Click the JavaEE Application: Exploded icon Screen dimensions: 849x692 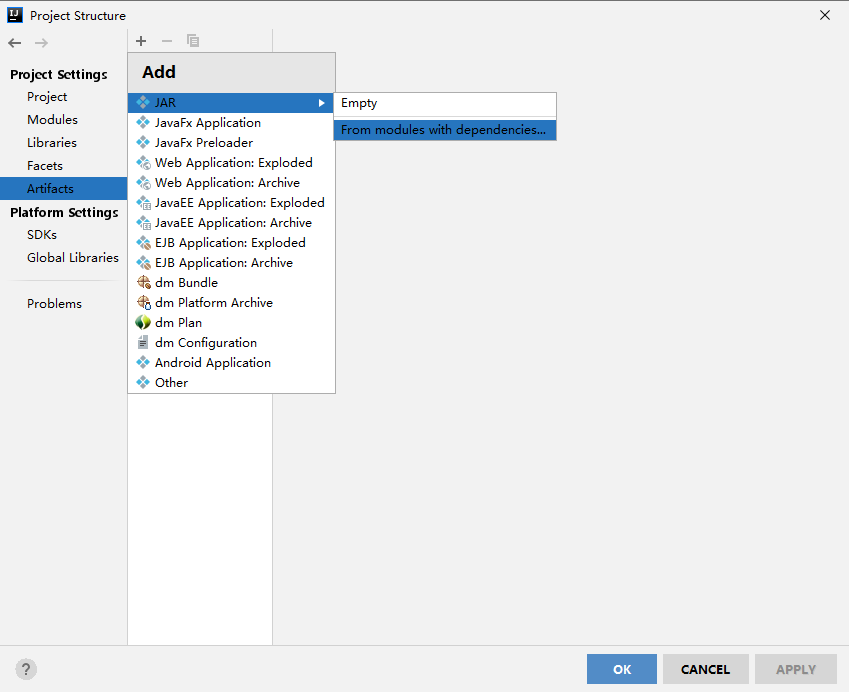143,203
